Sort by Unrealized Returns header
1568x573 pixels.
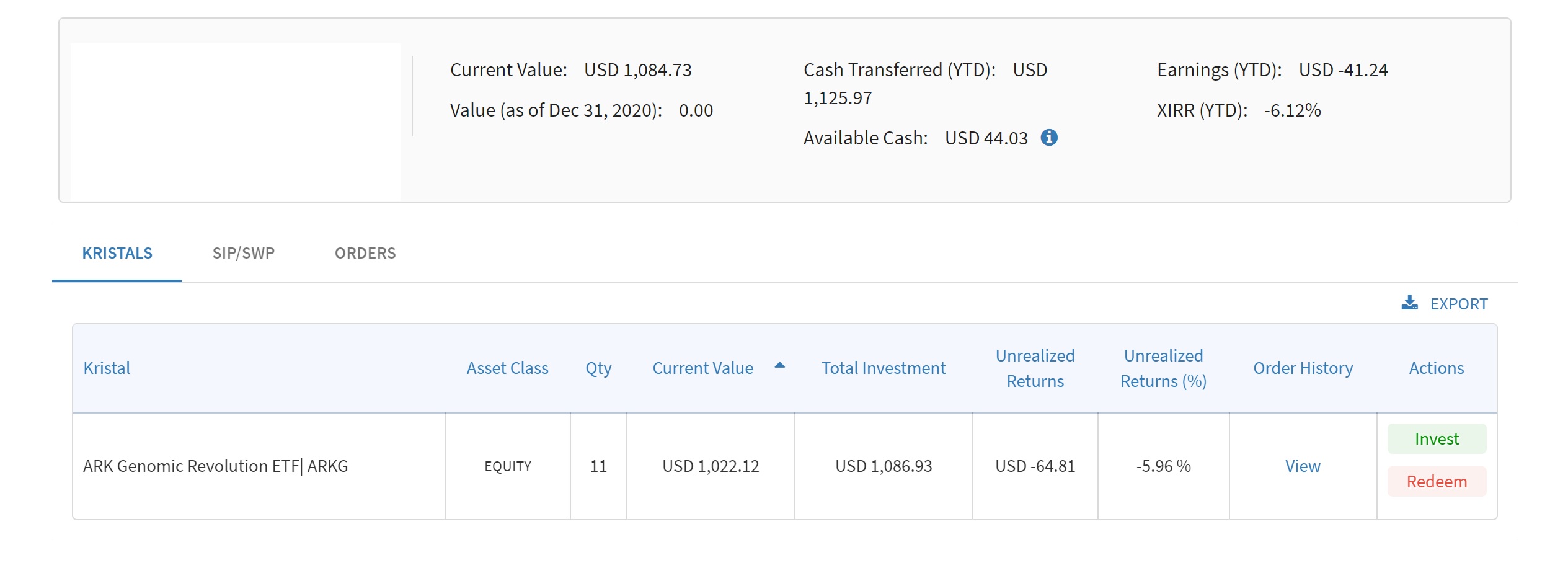1035,368
